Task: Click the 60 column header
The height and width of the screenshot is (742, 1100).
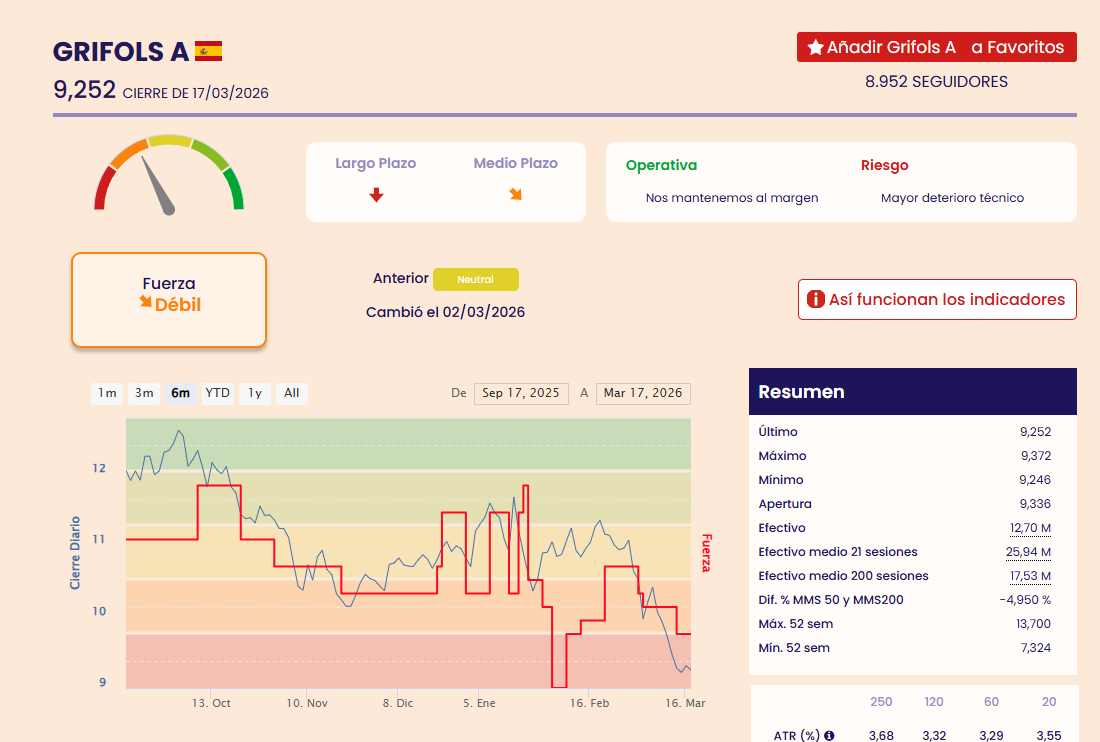Action: pos(991,702)
